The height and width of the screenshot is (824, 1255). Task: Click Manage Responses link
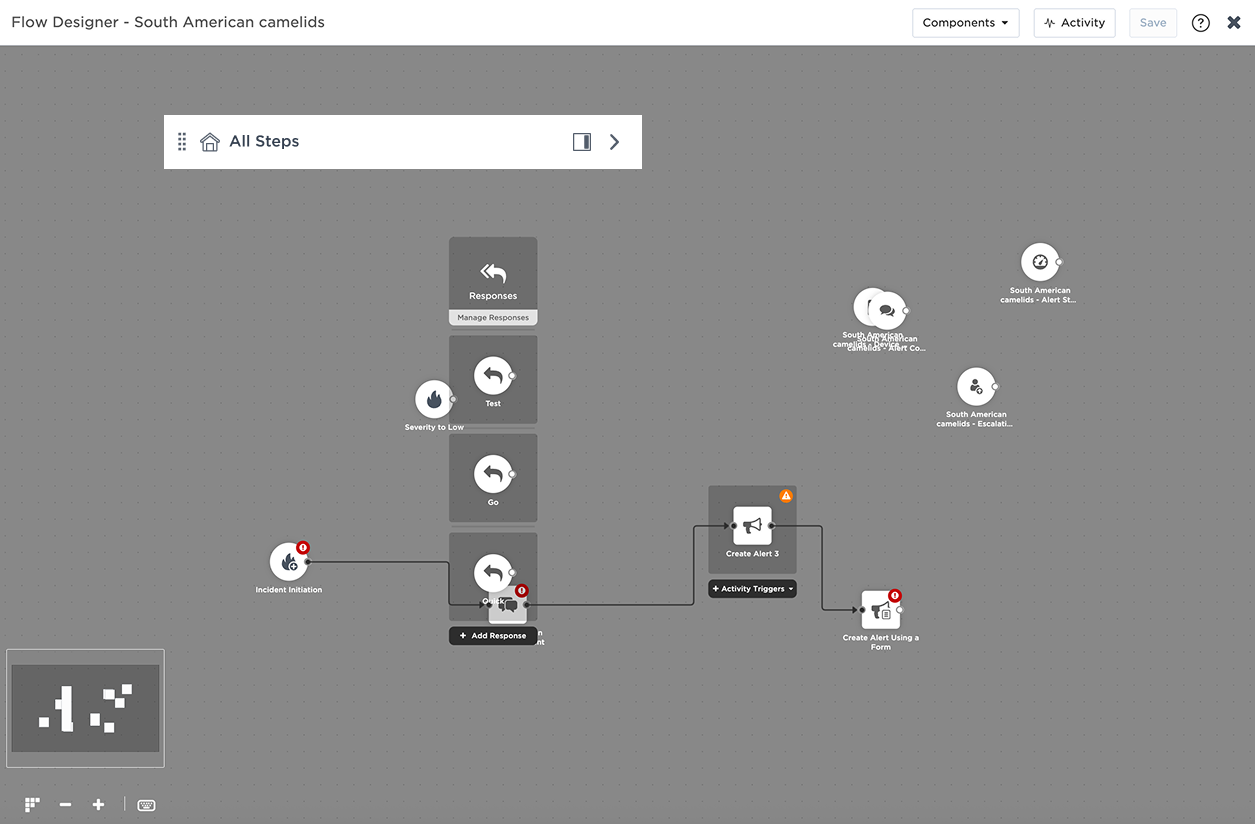click(493, 318)
